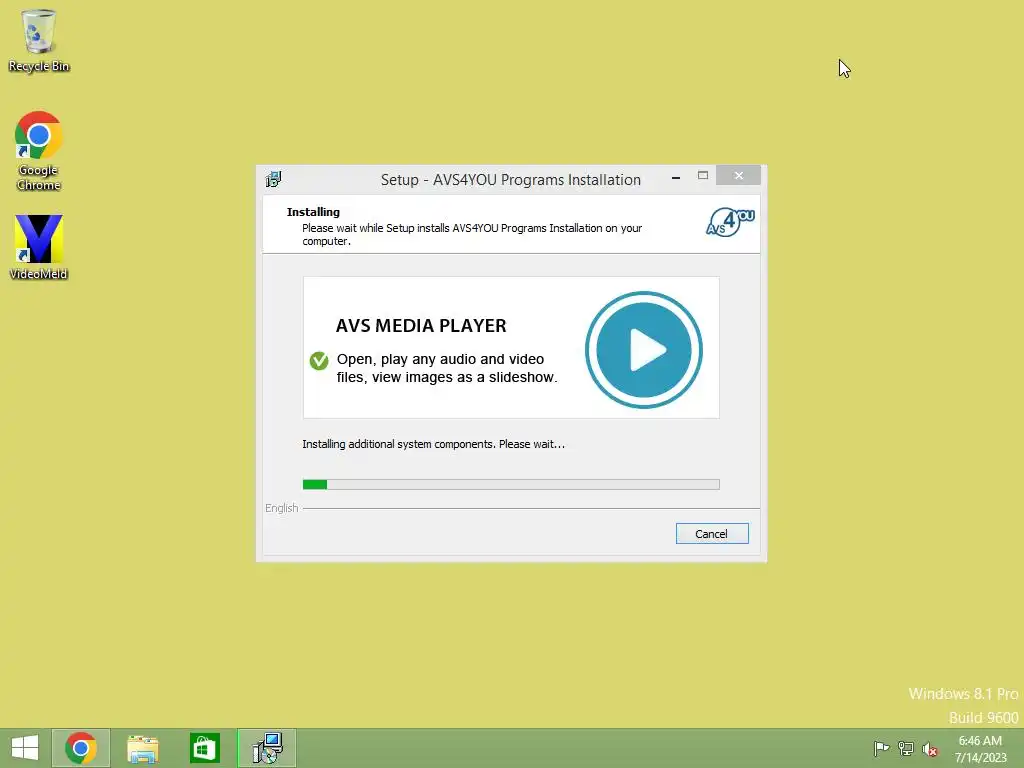Click the AVS Media Player play button graphic
The image size is (1024, 768).
(x=643, y=350)
